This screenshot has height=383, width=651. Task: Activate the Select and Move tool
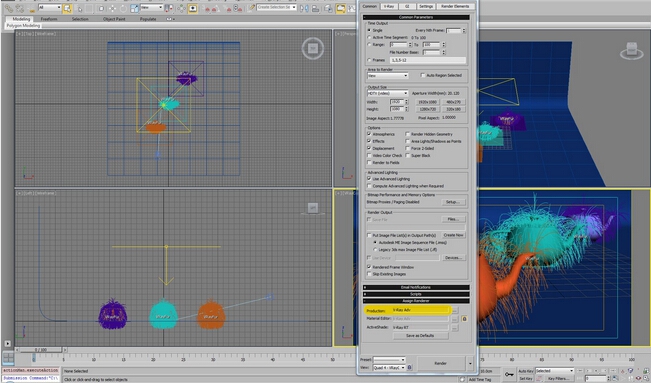[113, 8]
